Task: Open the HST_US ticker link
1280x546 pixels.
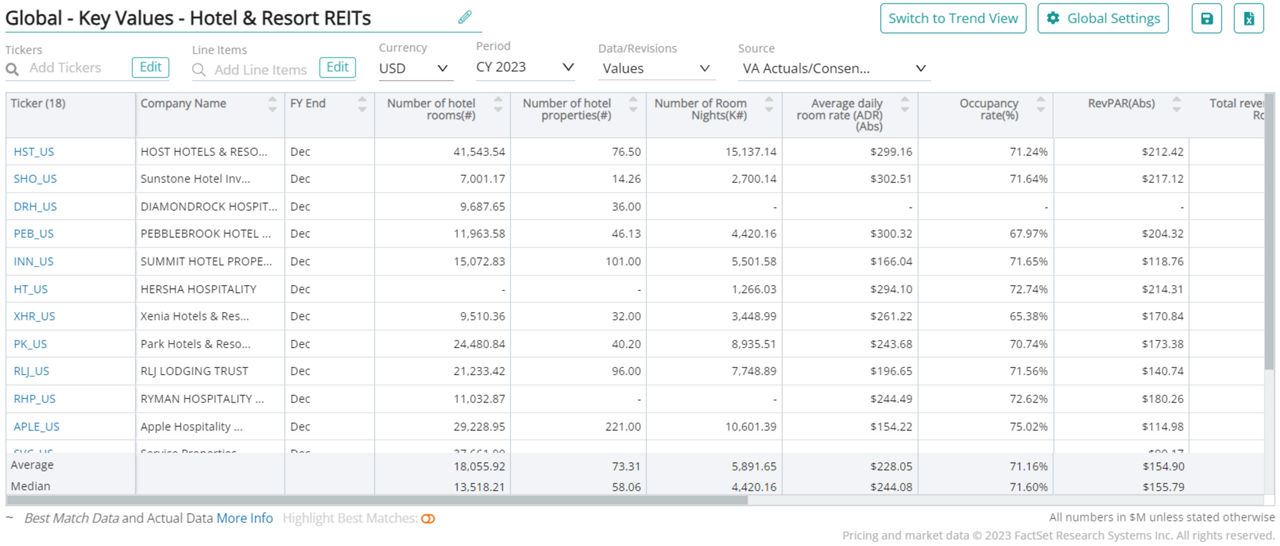Action: tap(33, 152)
